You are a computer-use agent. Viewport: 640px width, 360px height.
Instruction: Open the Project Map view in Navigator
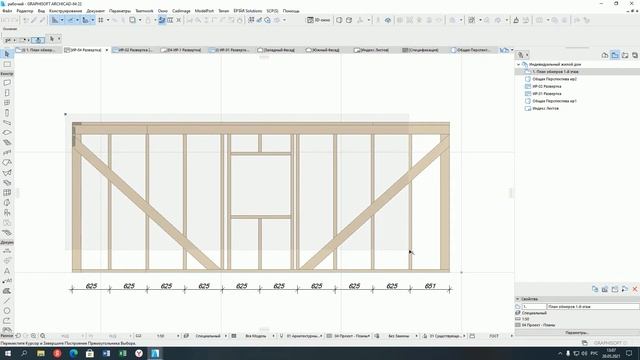(x=605, y=55)
